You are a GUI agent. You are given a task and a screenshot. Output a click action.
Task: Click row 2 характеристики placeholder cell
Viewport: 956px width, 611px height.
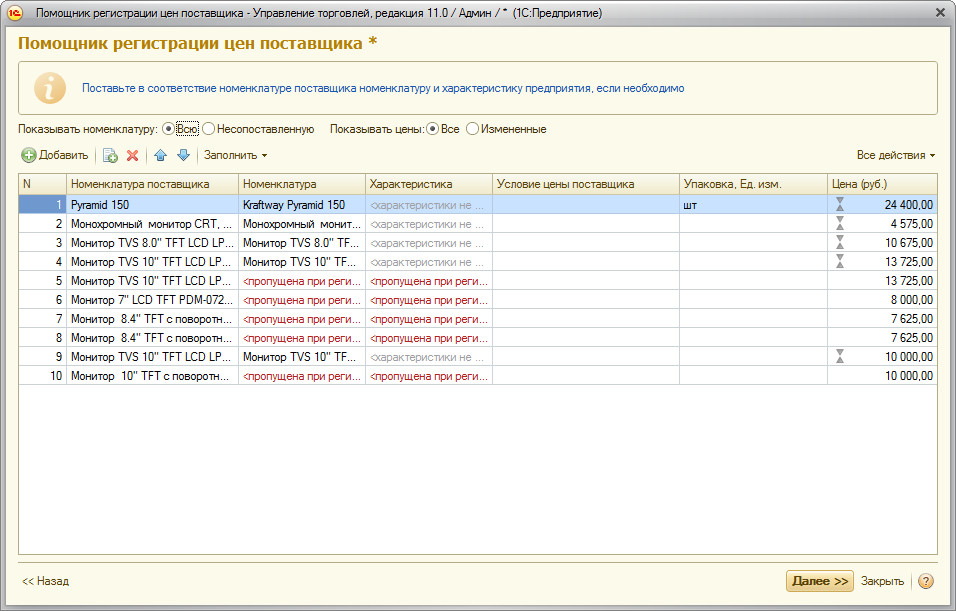coord(429,224)
